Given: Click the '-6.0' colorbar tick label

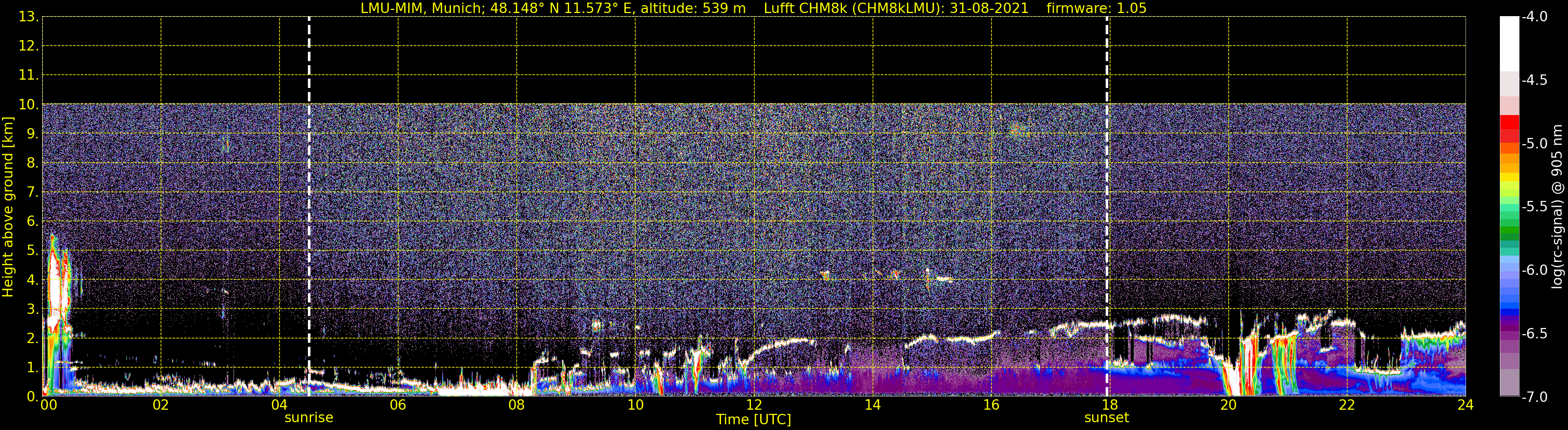Looking at the screenshot, I should pyautogui.click(x=1535, y=270).
